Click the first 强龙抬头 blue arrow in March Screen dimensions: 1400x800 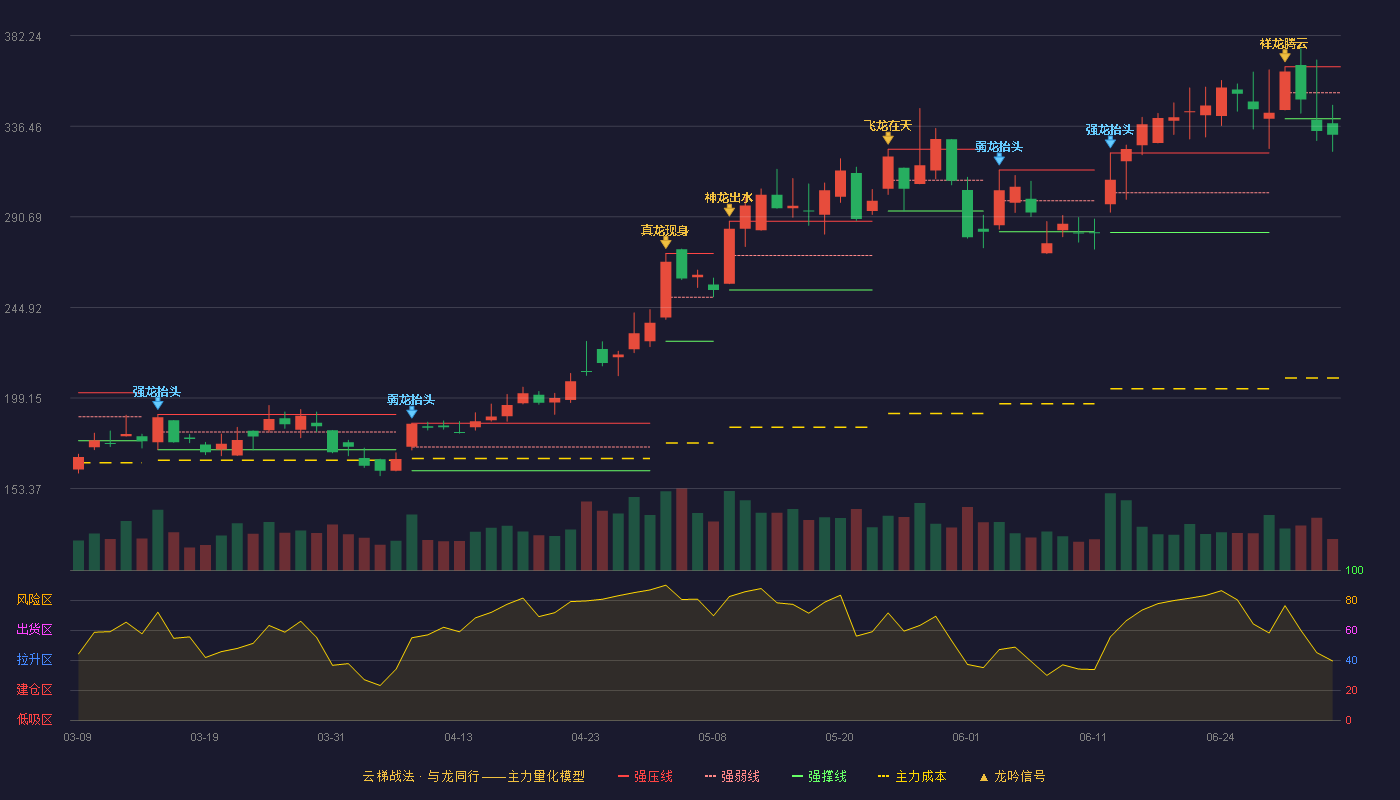click(157, 404)
